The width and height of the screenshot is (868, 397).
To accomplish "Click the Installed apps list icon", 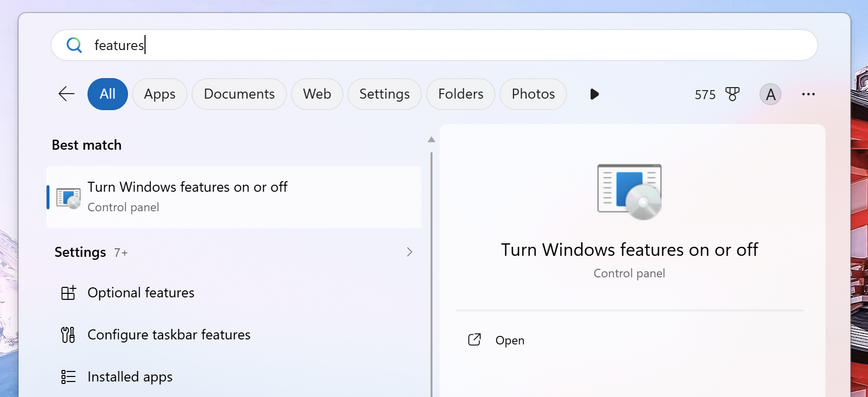I will coord(68,377).
